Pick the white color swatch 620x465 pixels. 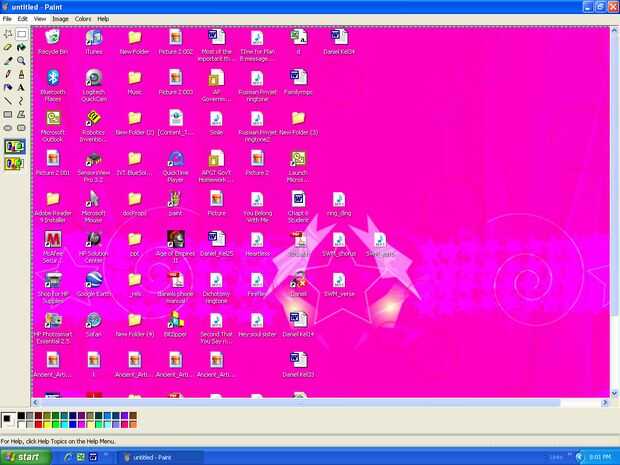(x=21, y=424)
